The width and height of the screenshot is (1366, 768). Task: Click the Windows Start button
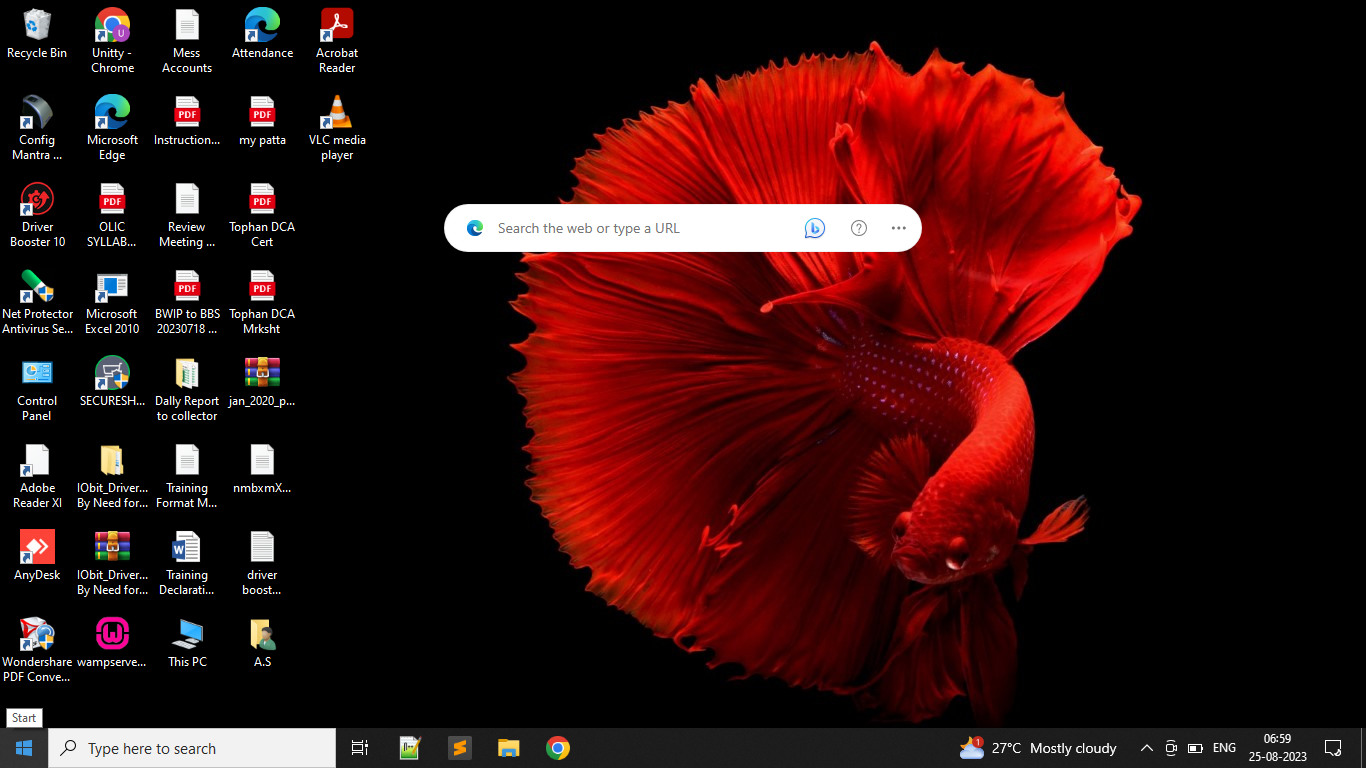click(x=24, y=748)
